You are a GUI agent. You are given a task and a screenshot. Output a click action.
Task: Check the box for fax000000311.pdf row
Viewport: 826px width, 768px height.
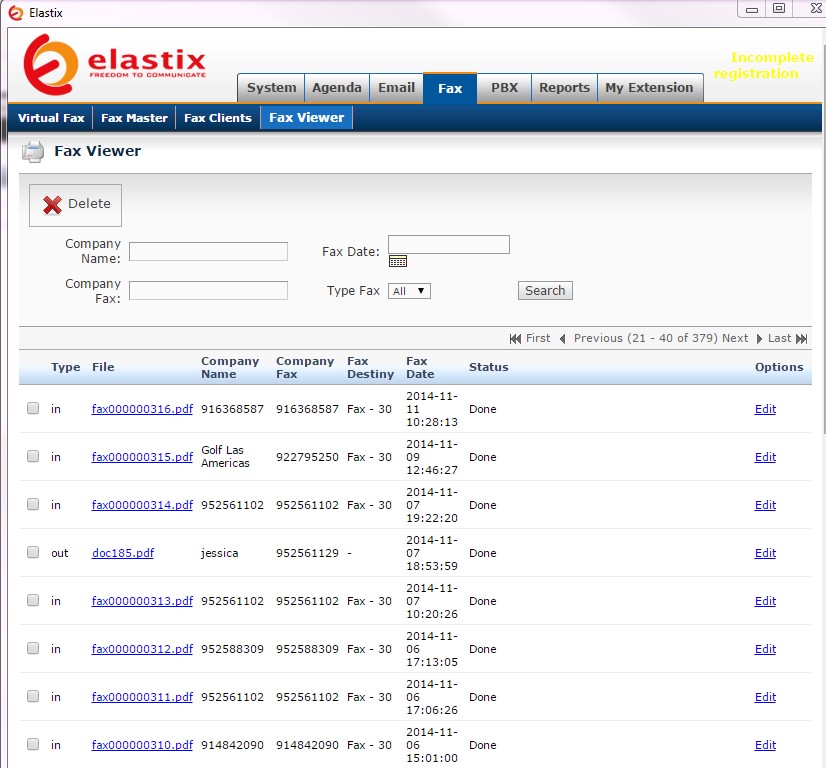point(33,696)
